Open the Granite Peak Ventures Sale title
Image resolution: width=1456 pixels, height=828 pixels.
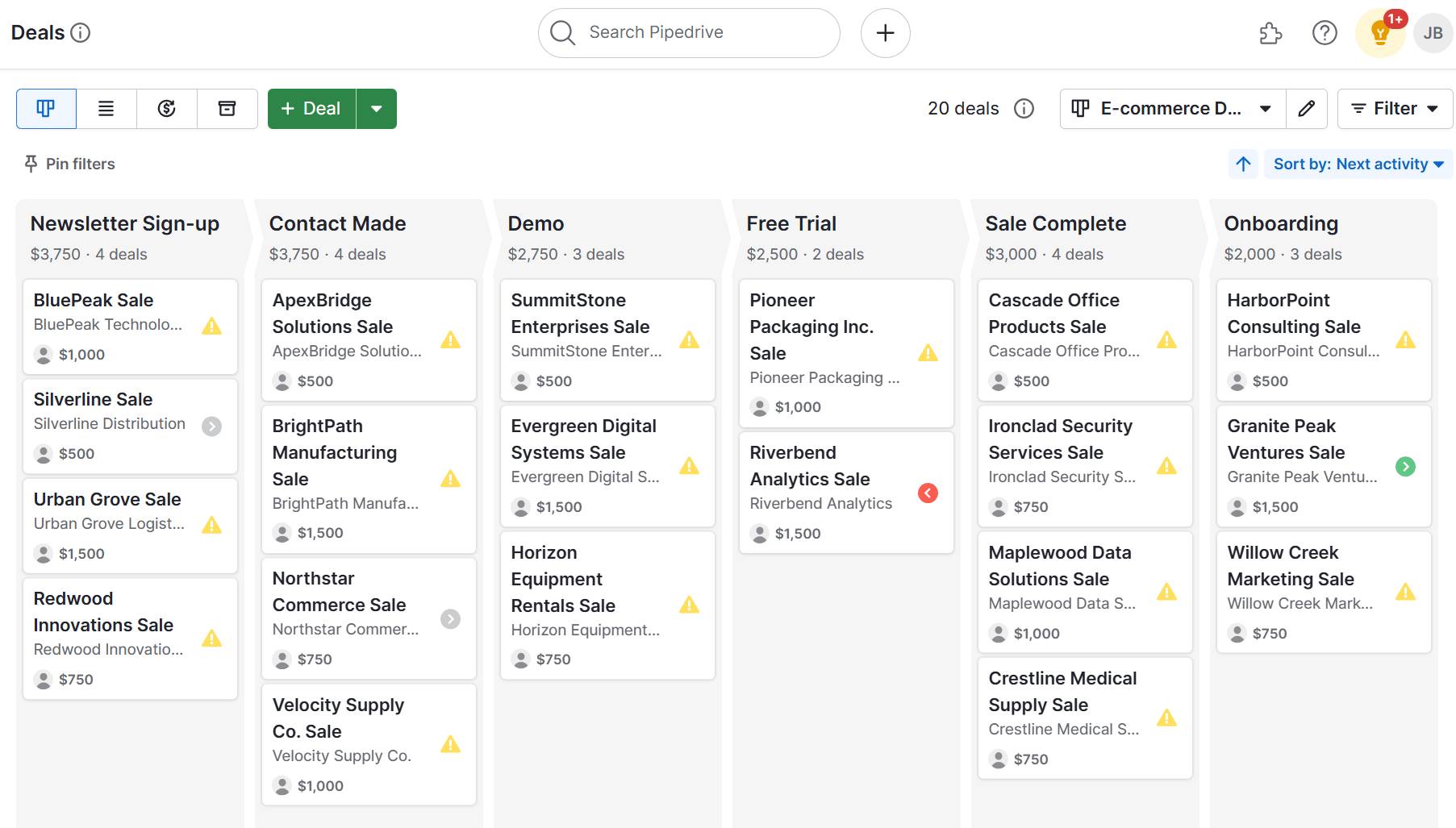(1287, 439)
